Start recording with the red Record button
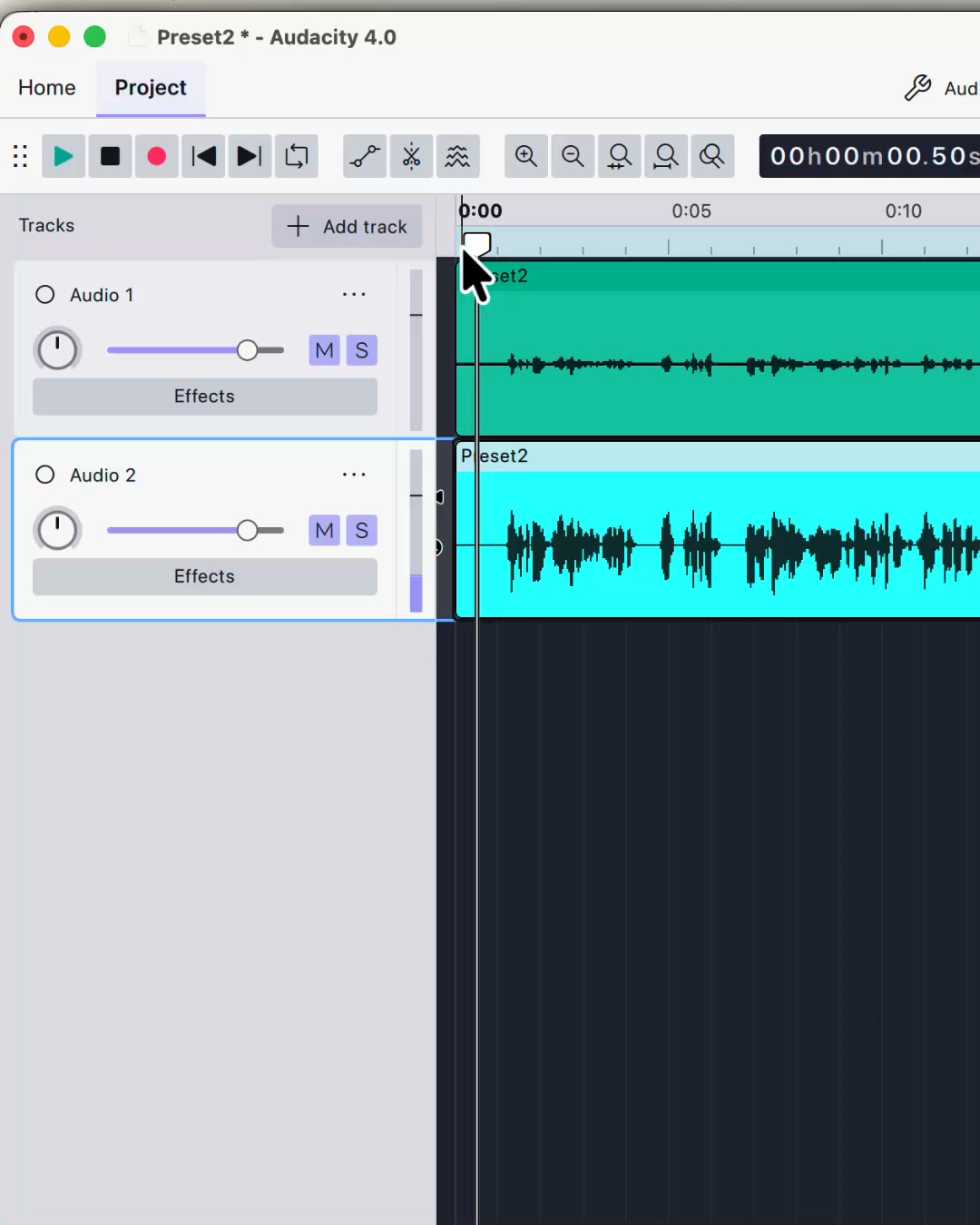 click(157, 156)
